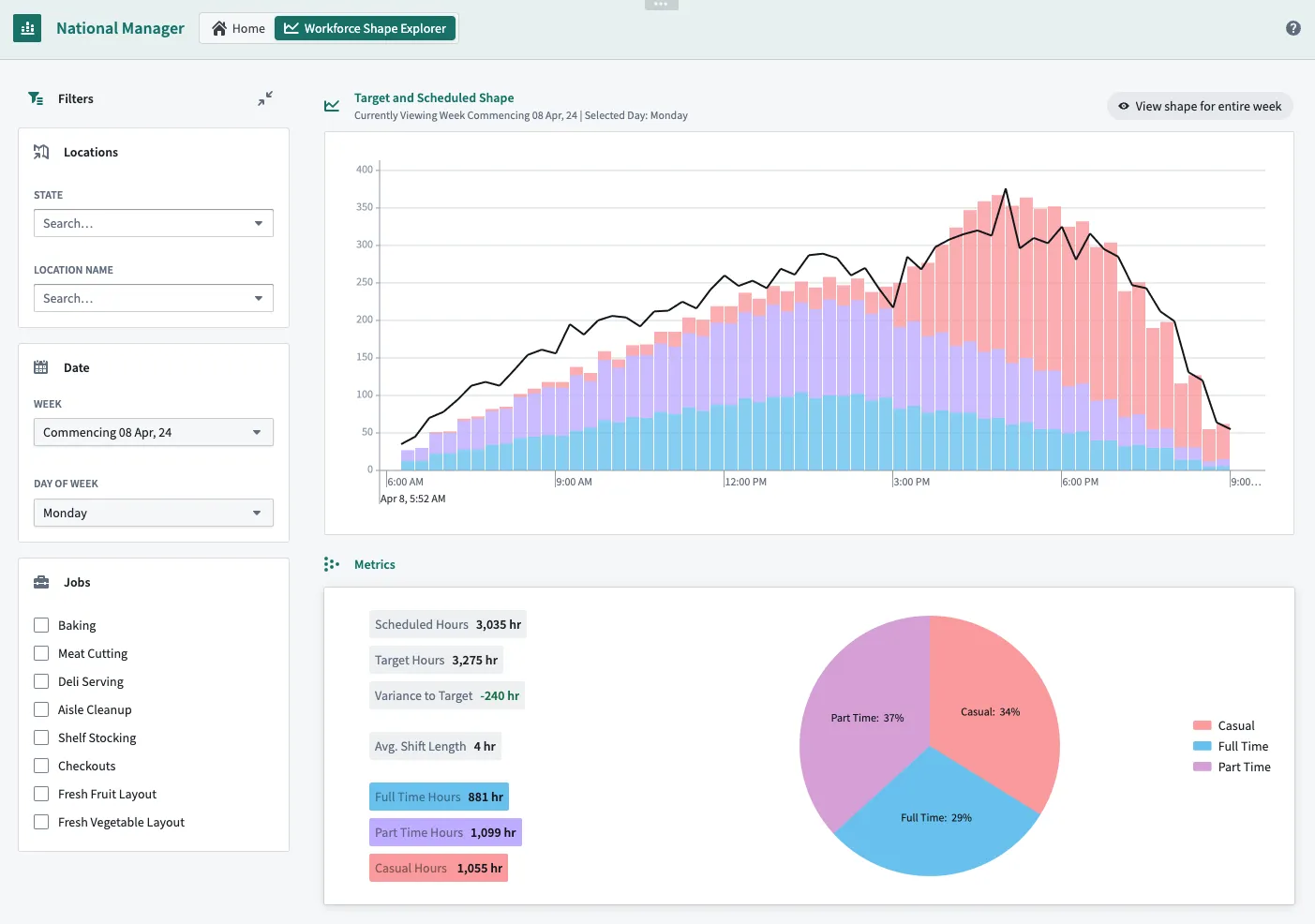Viewport: 1315px width, 924px height.
Task: Click the Full Time legend color swatch
Action: [x=1203, y=746]
